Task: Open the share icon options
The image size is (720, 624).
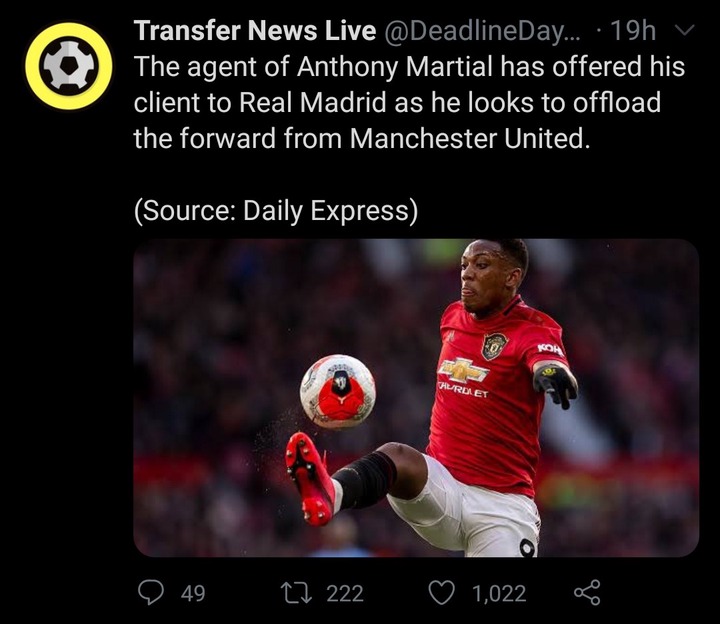Action: (587, 592)
